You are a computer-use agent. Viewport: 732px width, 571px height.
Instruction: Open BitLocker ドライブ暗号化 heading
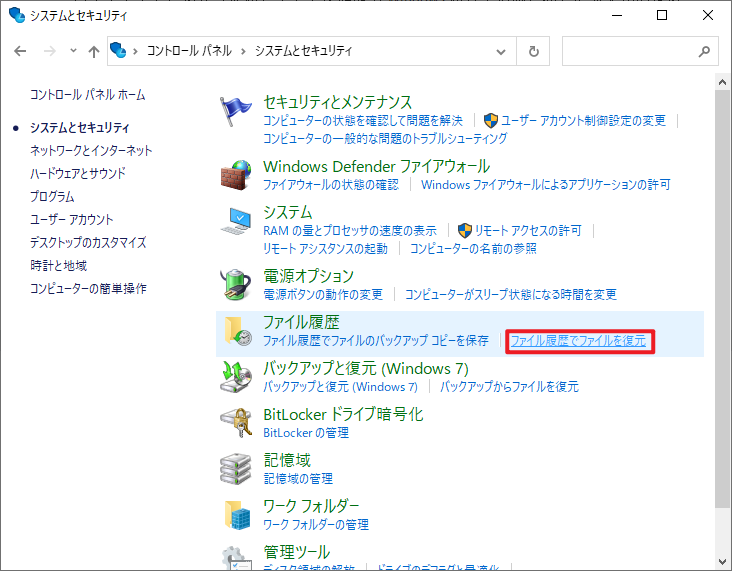click(343, 414)
